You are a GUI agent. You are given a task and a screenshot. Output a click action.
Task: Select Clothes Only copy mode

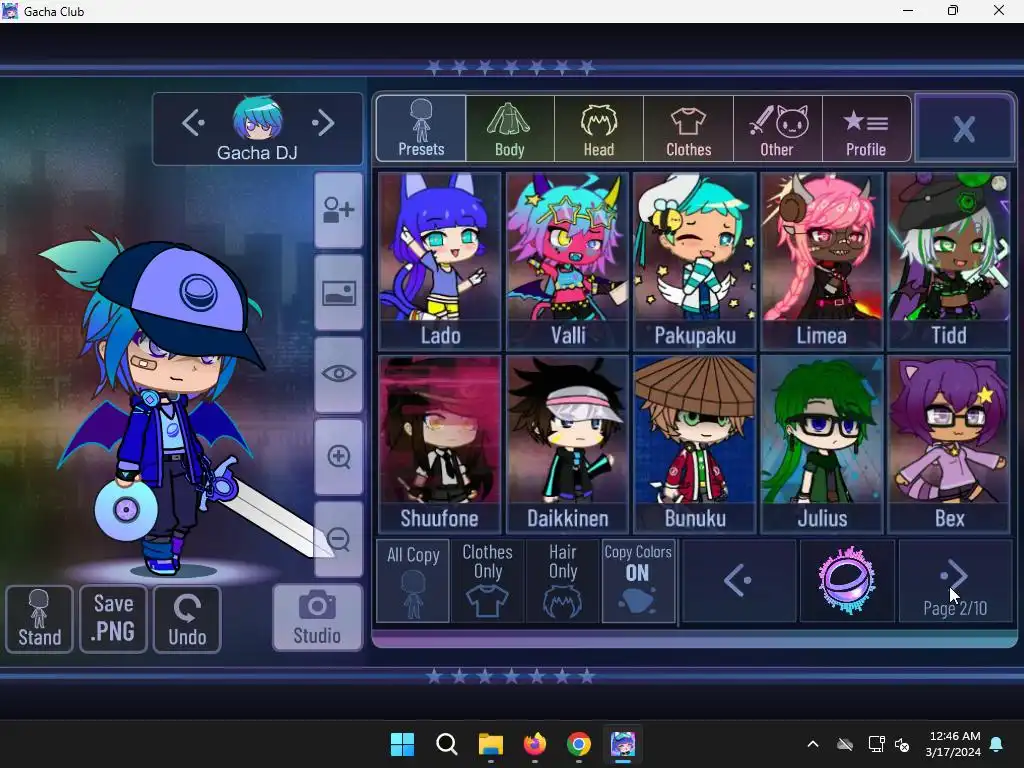point(487,581)
